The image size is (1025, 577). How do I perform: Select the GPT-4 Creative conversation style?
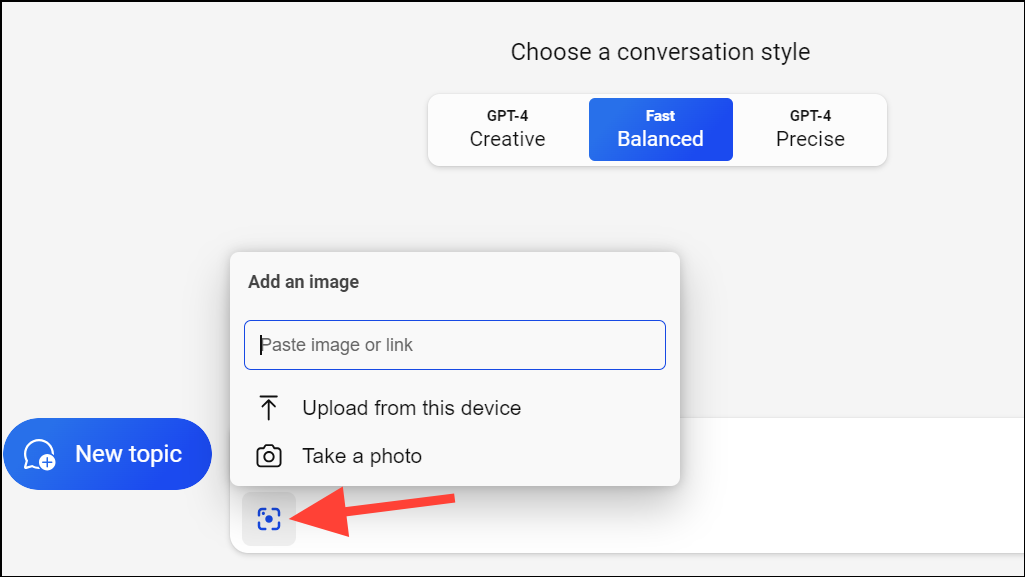[506, 129]
